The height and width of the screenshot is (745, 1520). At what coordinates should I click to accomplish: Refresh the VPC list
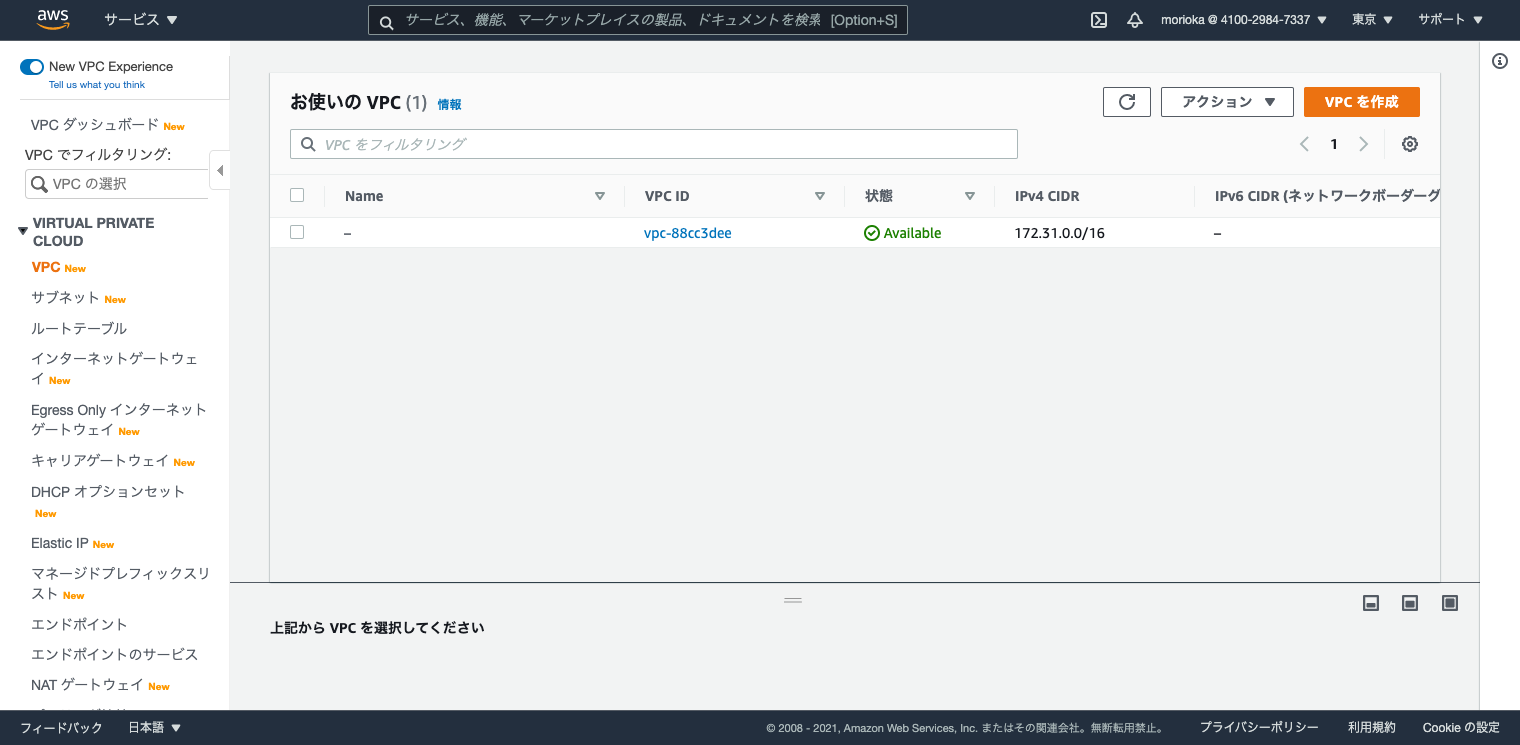(1127, 102)
